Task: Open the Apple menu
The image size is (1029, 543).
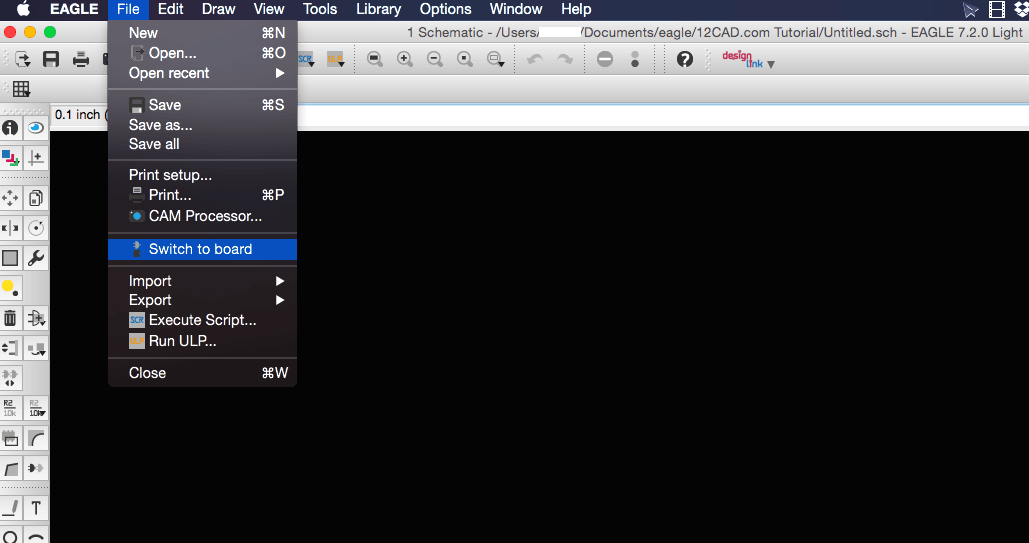Action: point(23,9)
